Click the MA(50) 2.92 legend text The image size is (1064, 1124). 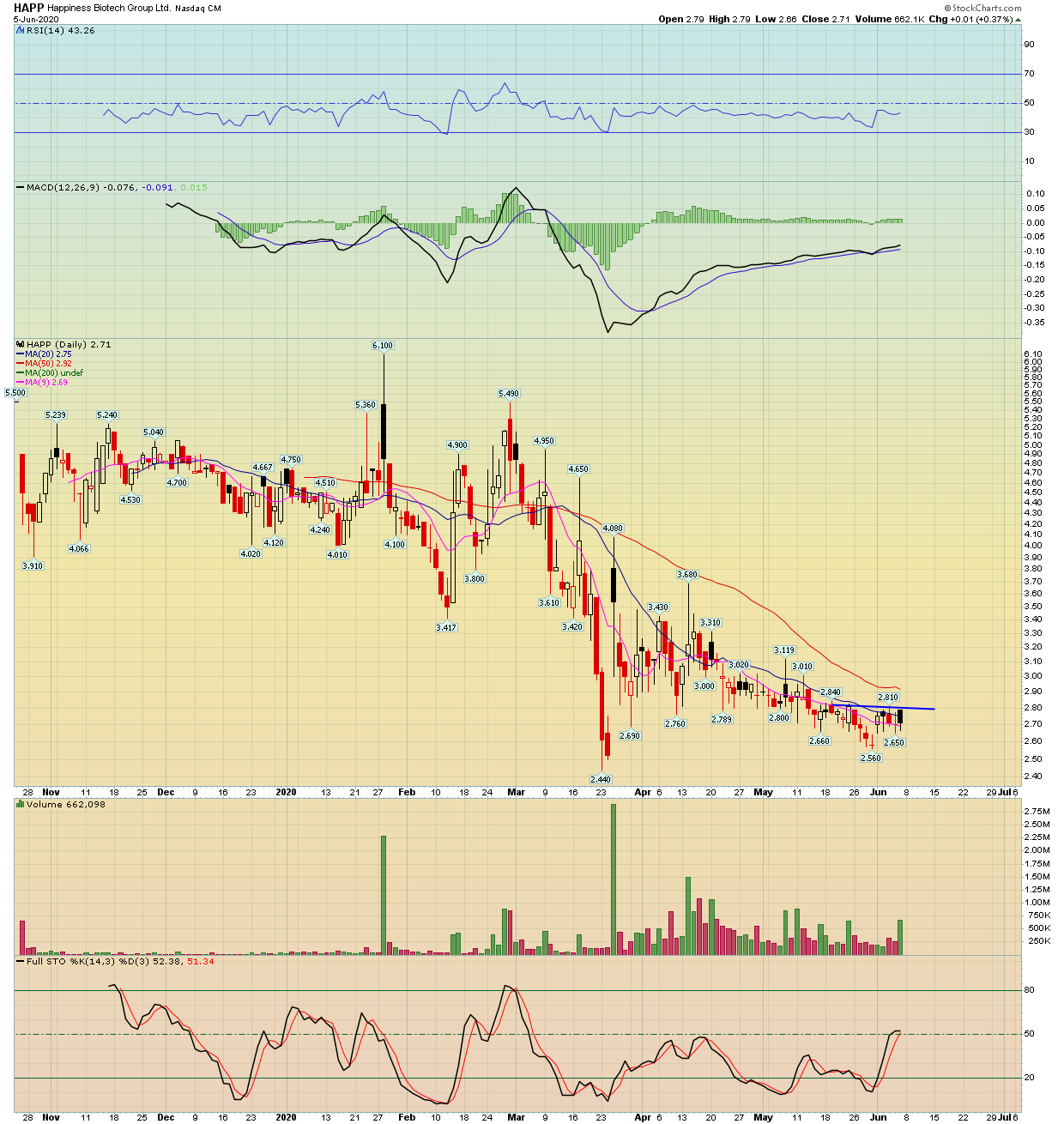click(x=48, y=363)
